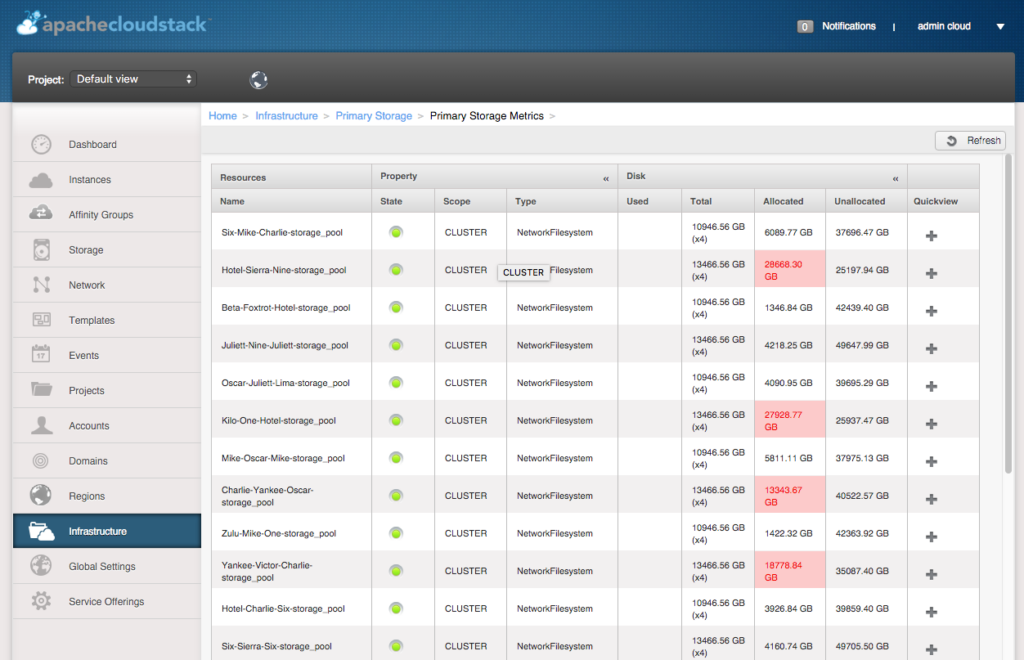Click the globe icon beside the project selector
The width and height of the screenshot is (1024, 660).
(258, 78)
